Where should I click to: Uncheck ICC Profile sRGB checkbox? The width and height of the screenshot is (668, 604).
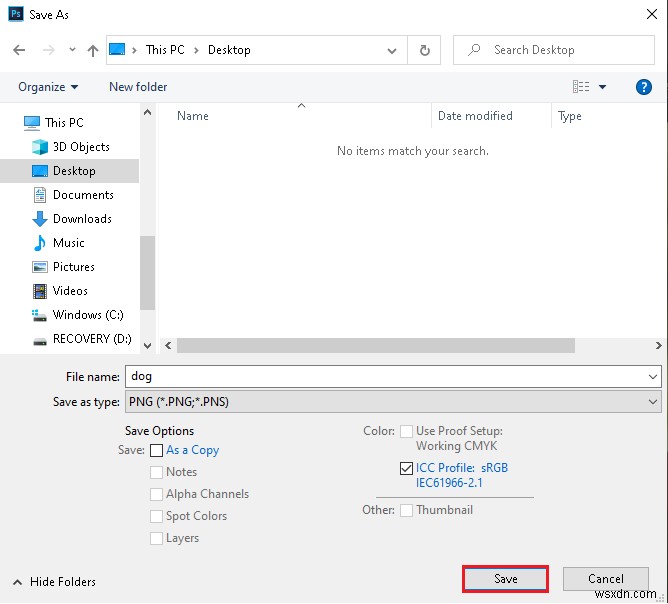406,469
